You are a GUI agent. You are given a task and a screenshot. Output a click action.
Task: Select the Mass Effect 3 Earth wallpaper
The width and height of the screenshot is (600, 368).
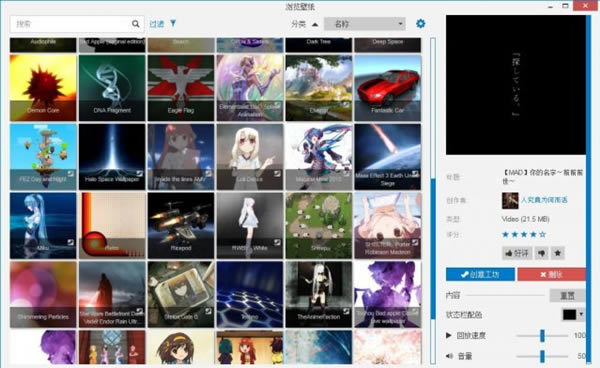(387, 157)
